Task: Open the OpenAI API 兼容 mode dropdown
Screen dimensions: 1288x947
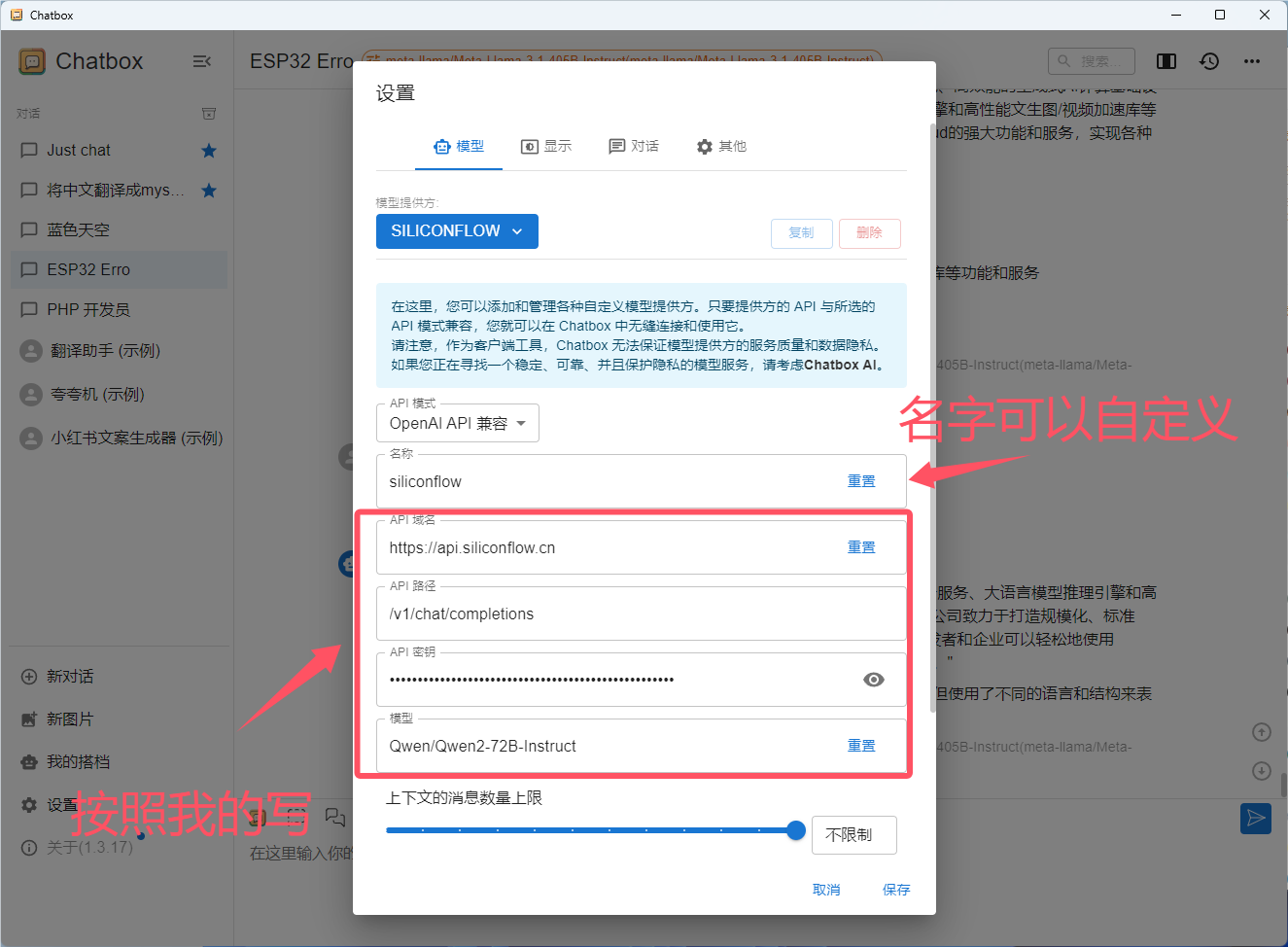Action: point(457,423)
